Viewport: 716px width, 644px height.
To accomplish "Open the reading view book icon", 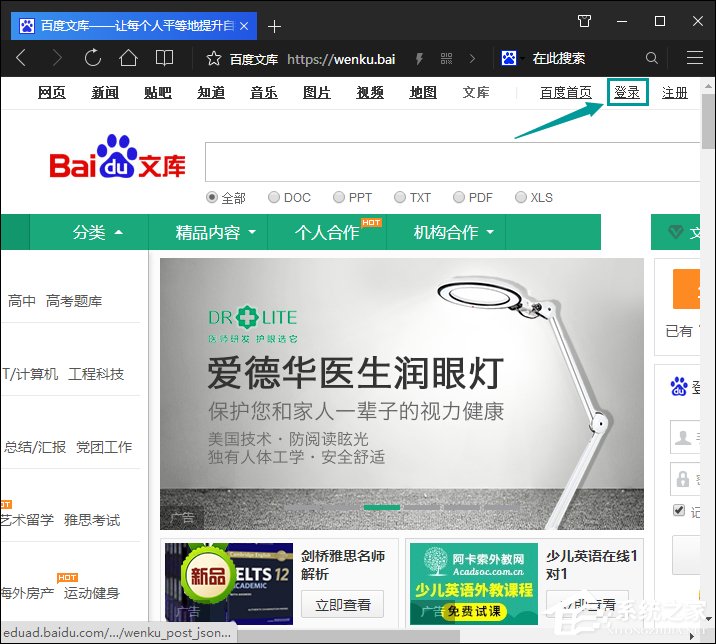I will tap(164, 58).
